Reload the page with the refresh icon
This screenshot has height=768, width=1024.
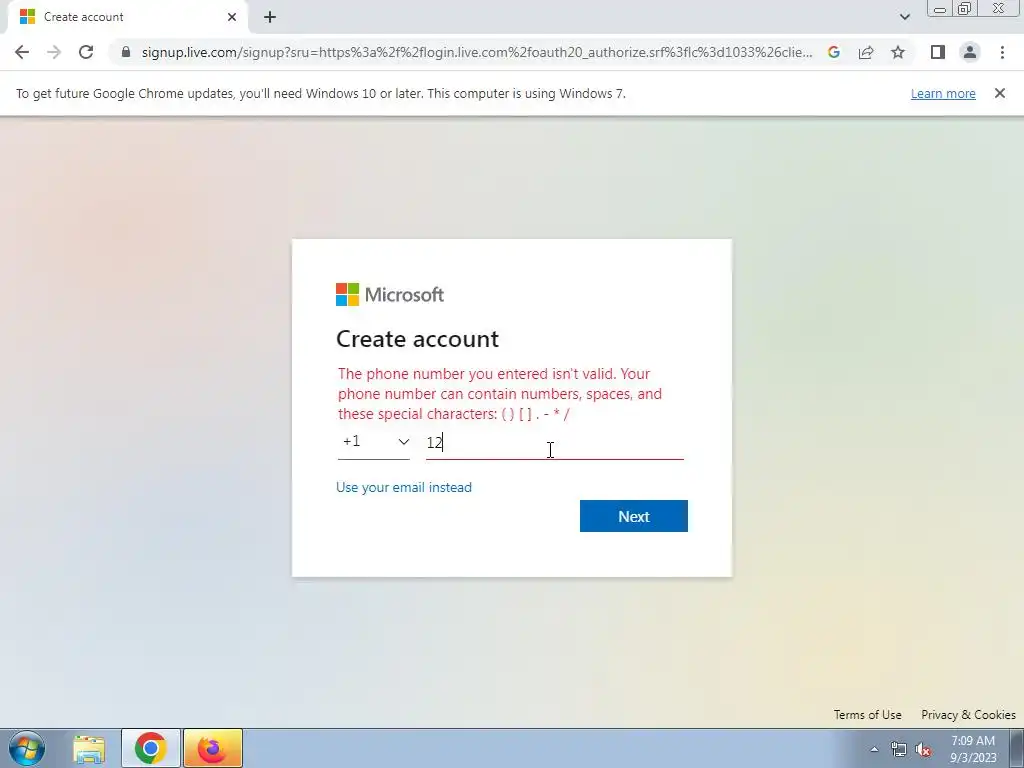tap(86, 52)
